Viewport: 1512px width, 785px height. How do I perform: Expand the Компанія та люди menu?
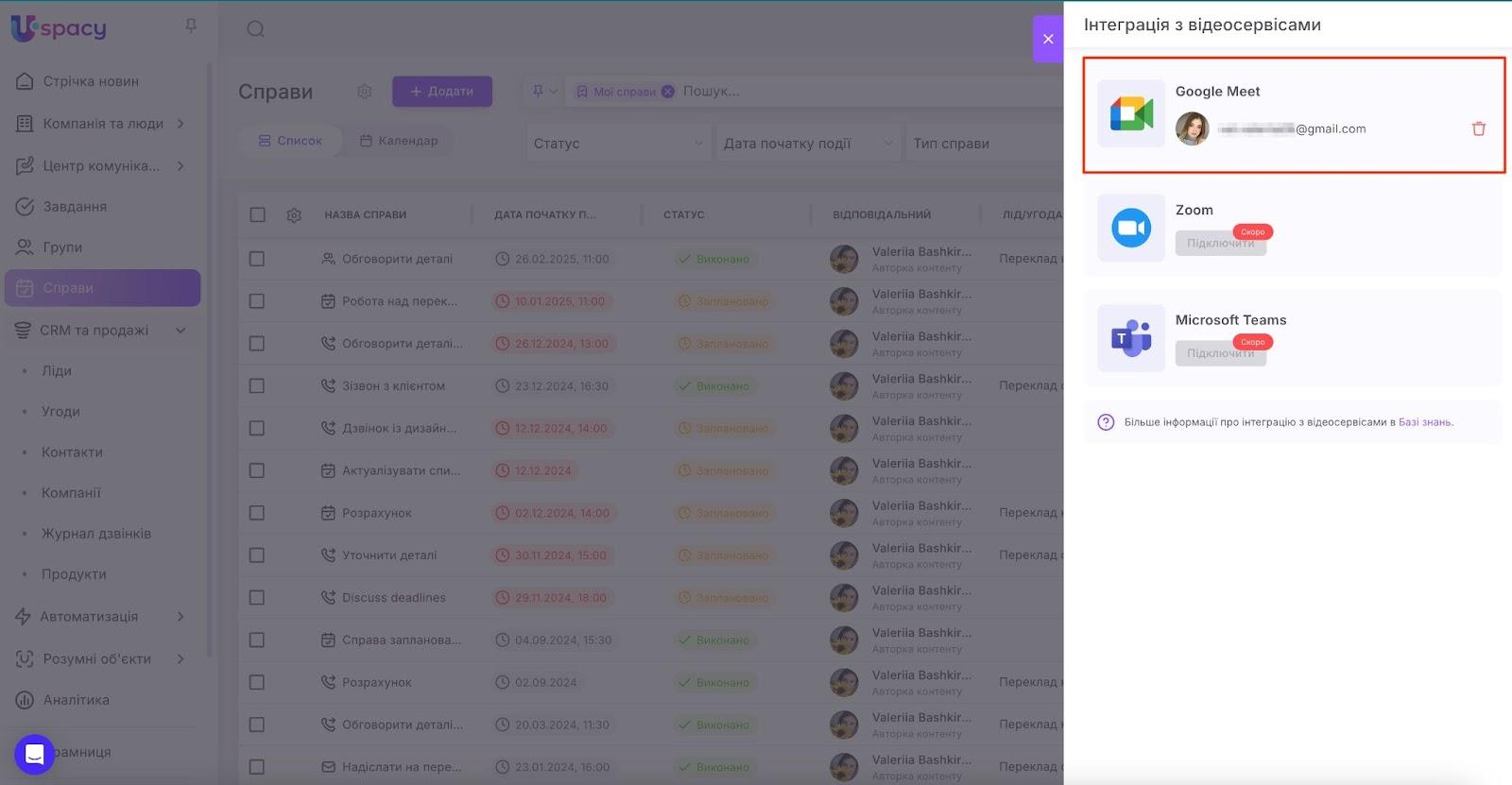point(180,124)
